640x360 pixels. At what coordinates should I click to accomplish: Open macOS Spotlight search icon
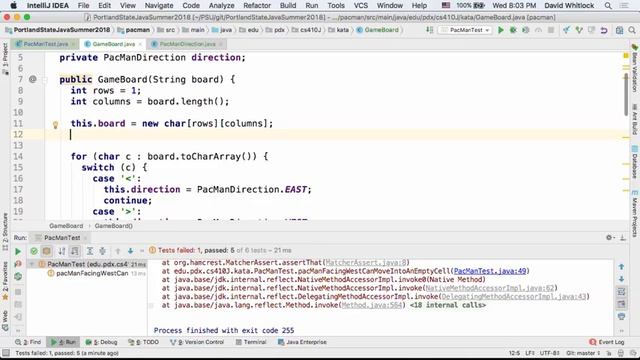tap(608, 6)
